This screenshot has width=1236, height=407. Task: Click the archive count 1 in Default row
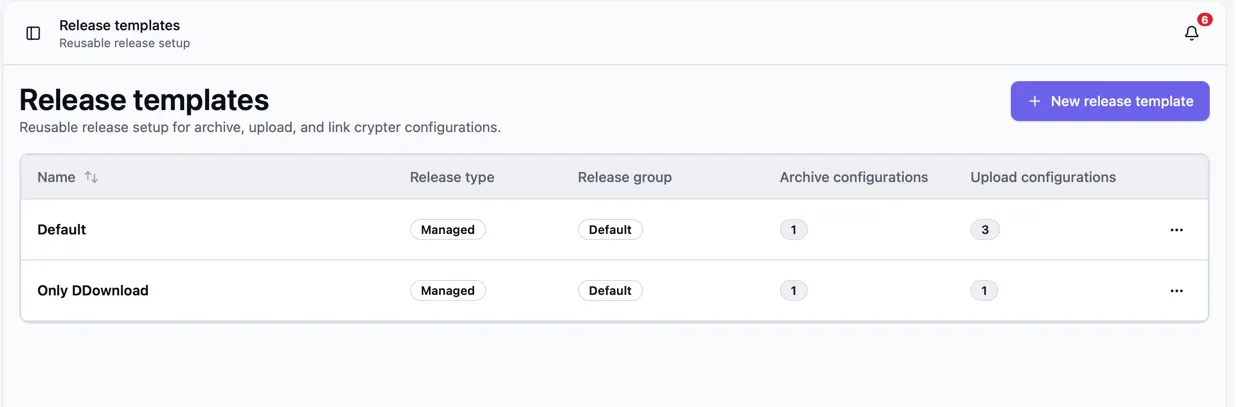click(794, 230)
